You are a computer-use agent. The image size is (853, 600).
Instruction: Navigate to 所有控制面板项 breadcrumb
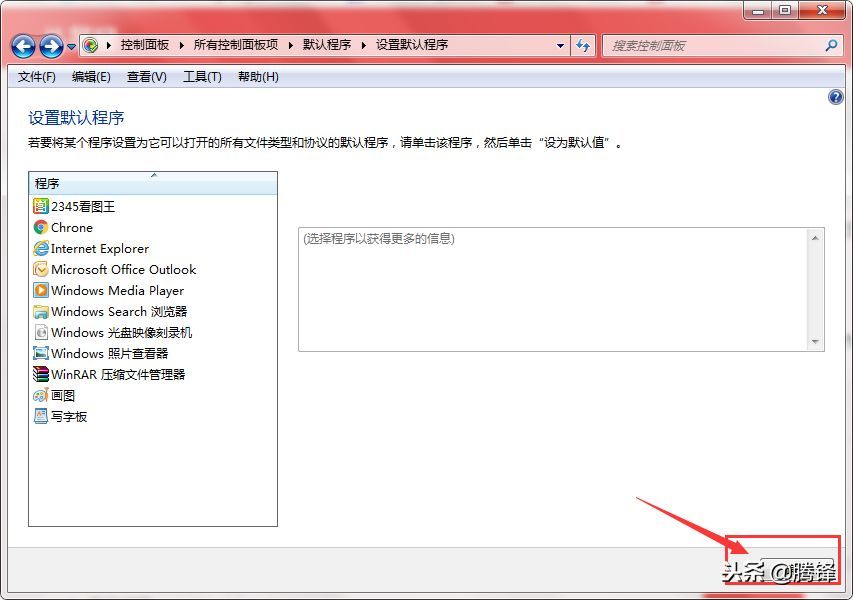(x=236, y=45)
